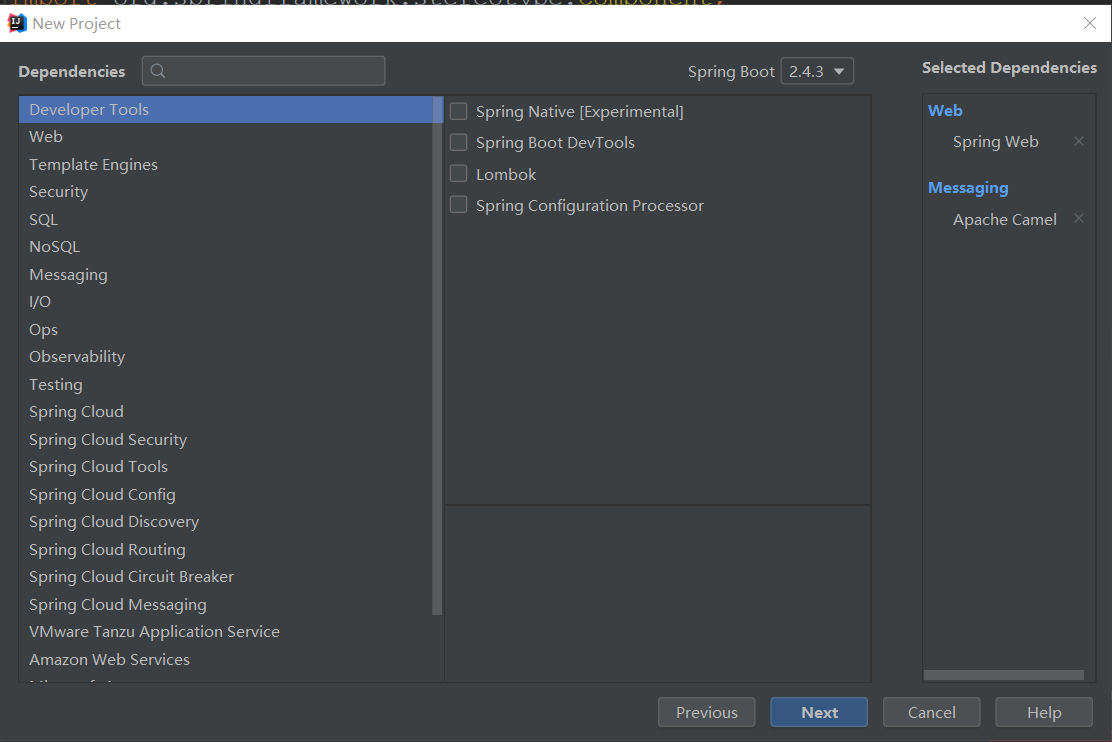The width and height of the screenshot is (1112, 742).
Task: Open Help for the dialog
Action: (x=1044, y=712)
